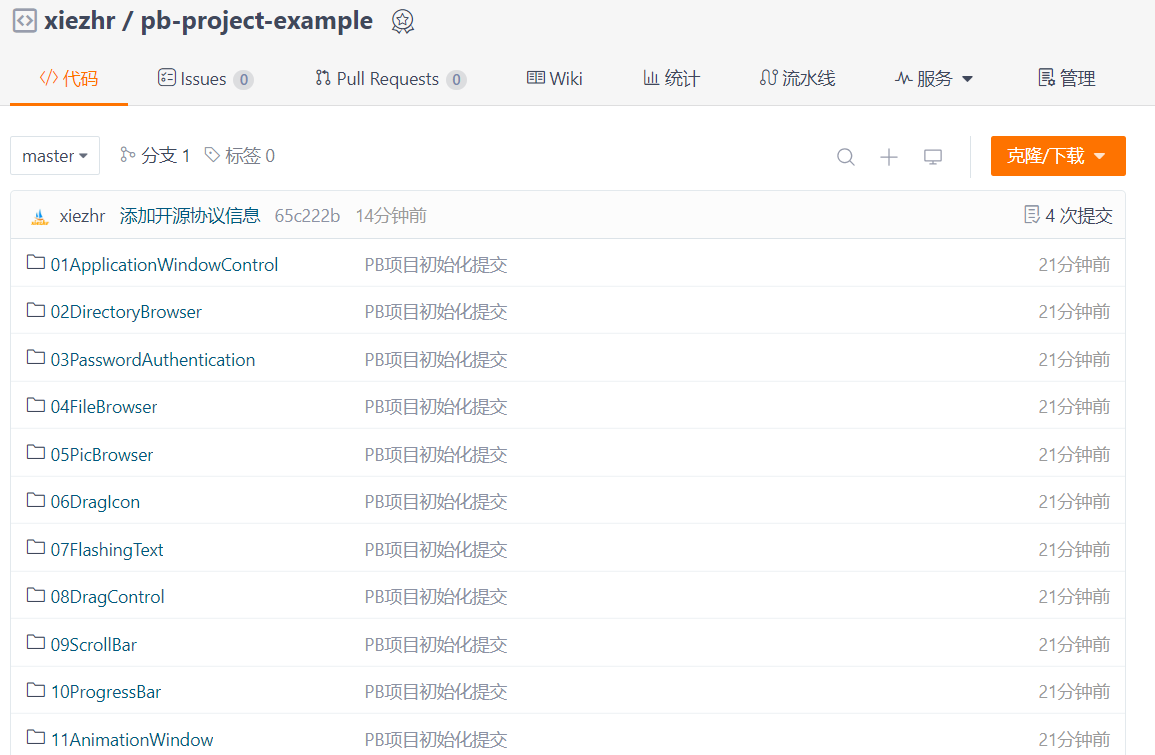Viewport: 1155px width, 755px height.
Task: Open xiezhr owner link in title
Action: coord(80,21)
